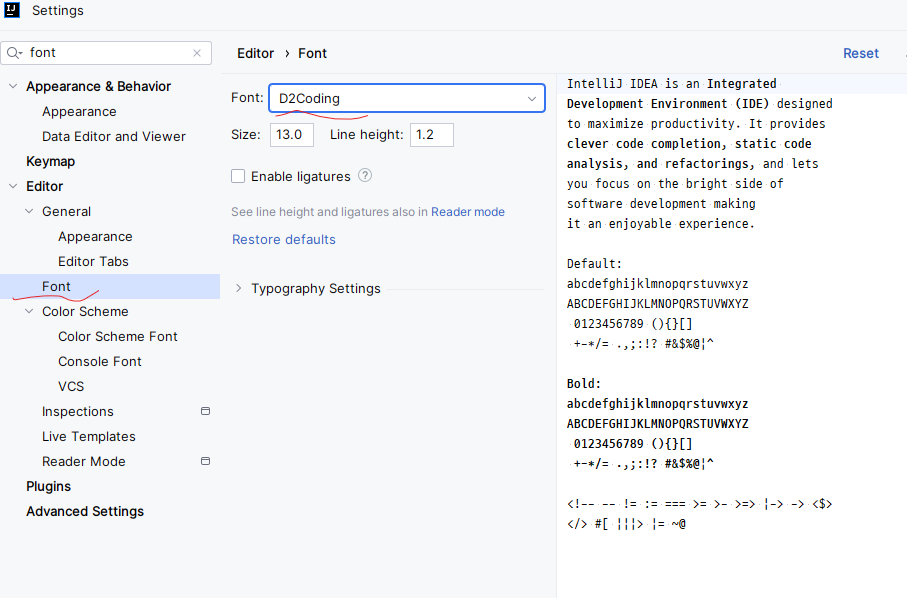Select Appearance under General
Image resolution: width=907 pixels, height=598 pixels.
95,236
